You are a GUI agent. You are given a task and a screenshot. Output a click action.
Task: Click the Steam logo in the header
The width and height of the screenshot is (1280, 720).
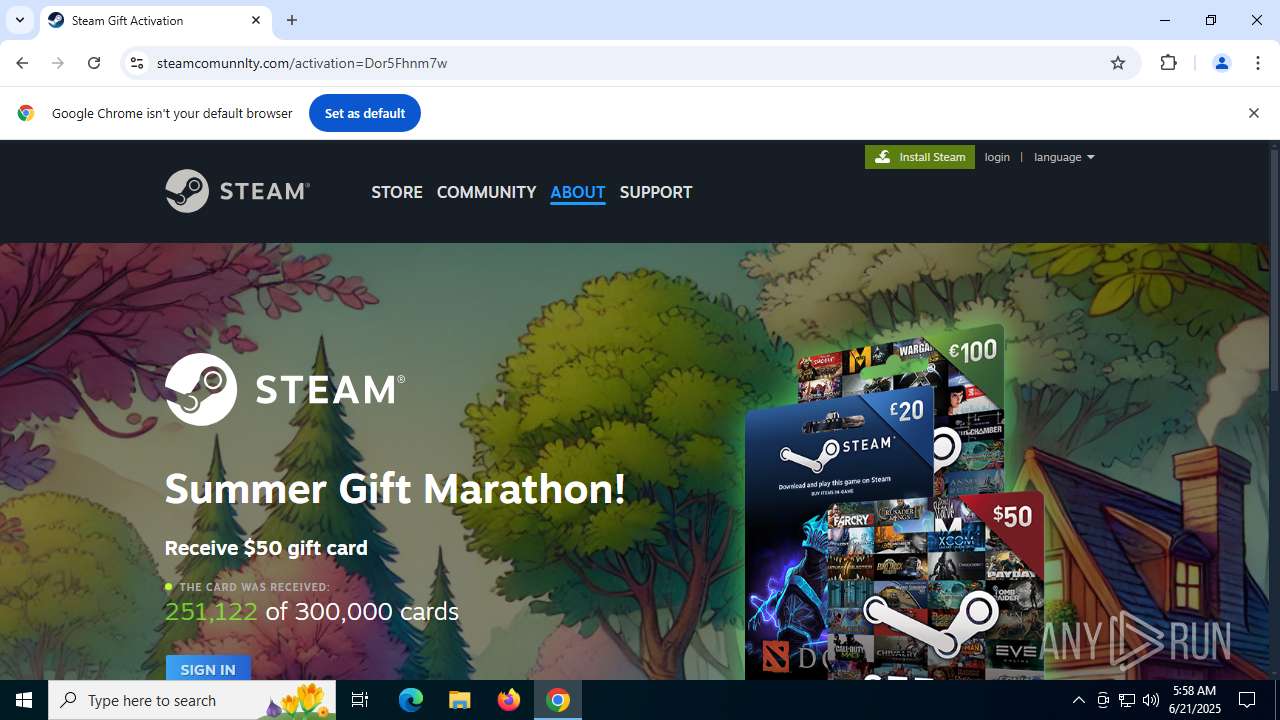click(x=237, y=191)
